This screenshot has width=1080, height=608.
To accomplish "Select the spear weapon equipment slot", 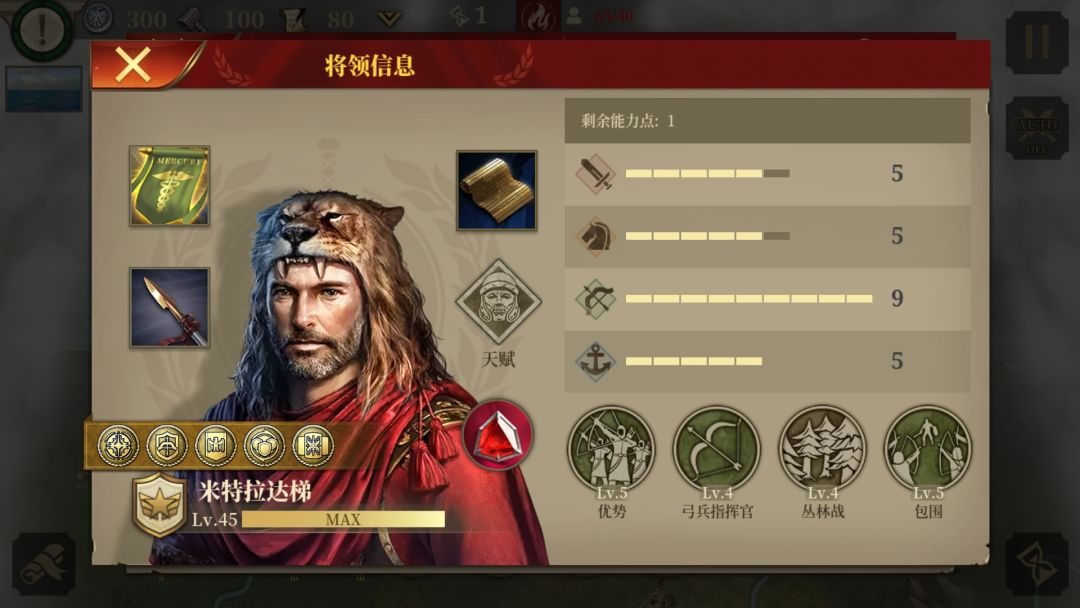I will click(169, 307).
